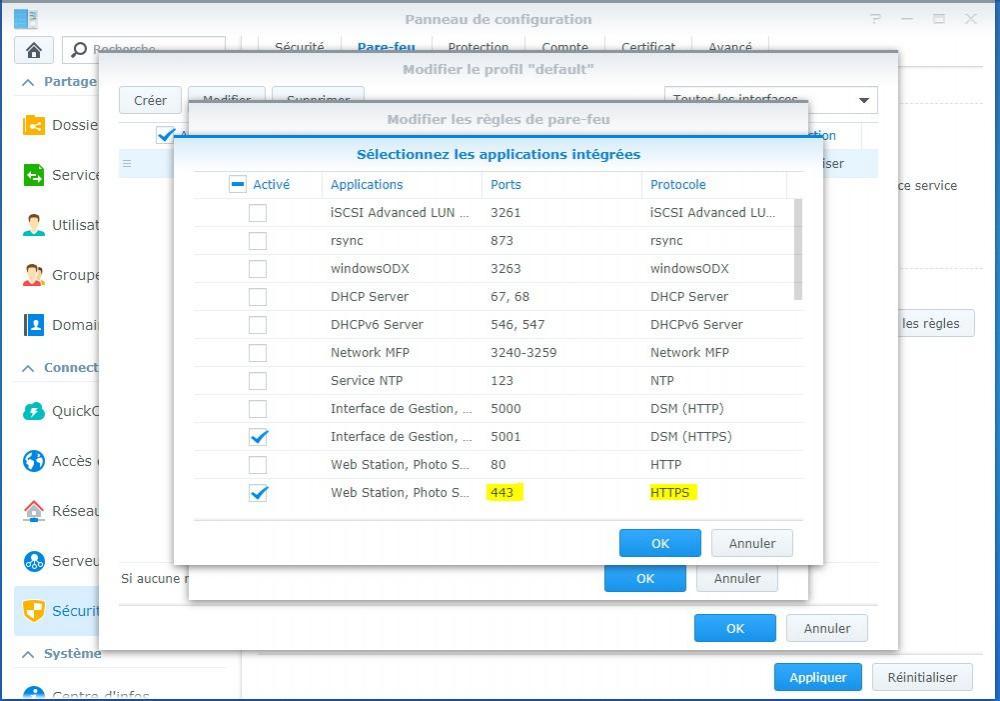Click the Modifier button in the profile dialog

point(226,96)
